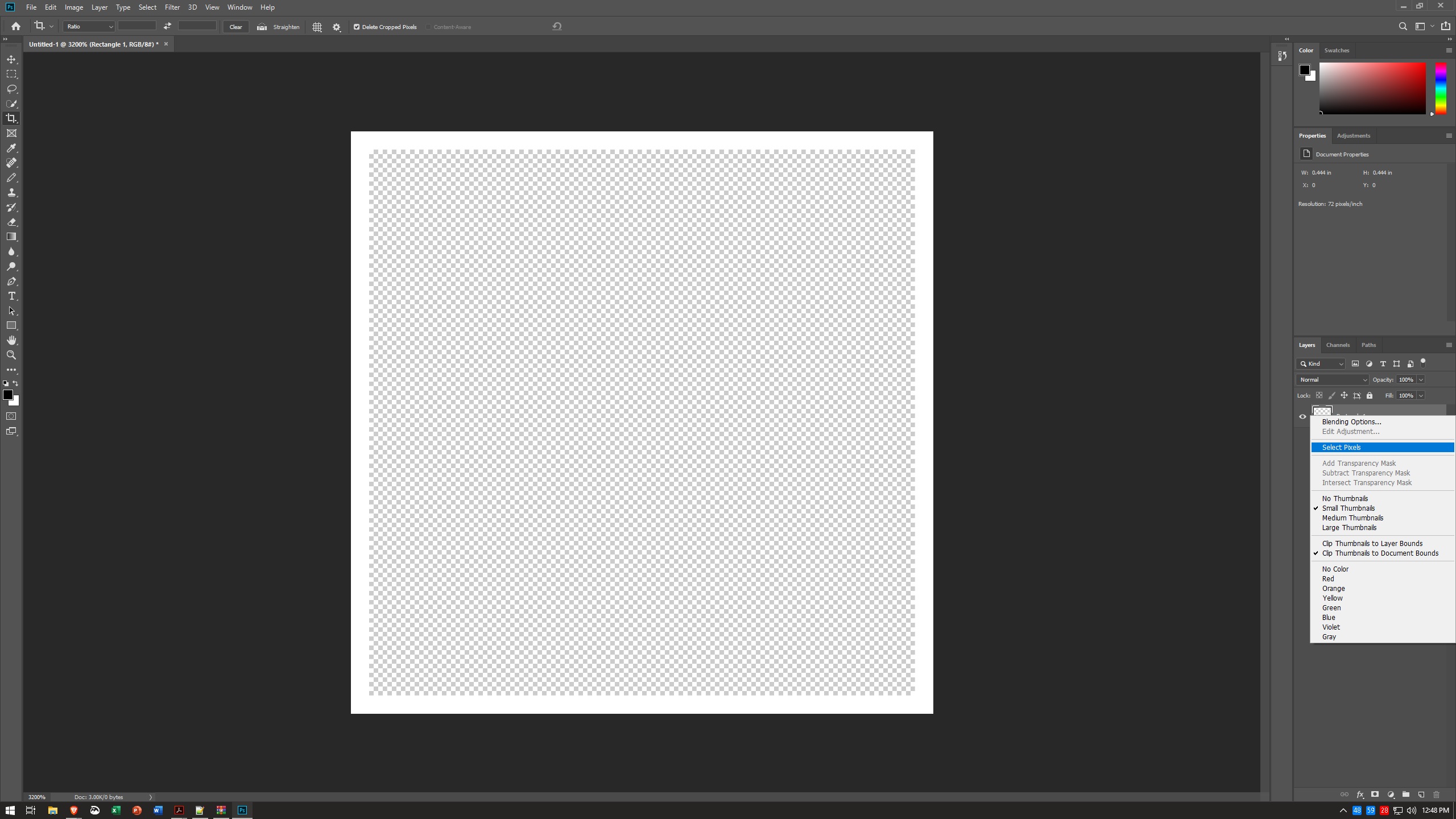Select the Hand tool
Screen dimensions: 1456x819
coord(11,340)
